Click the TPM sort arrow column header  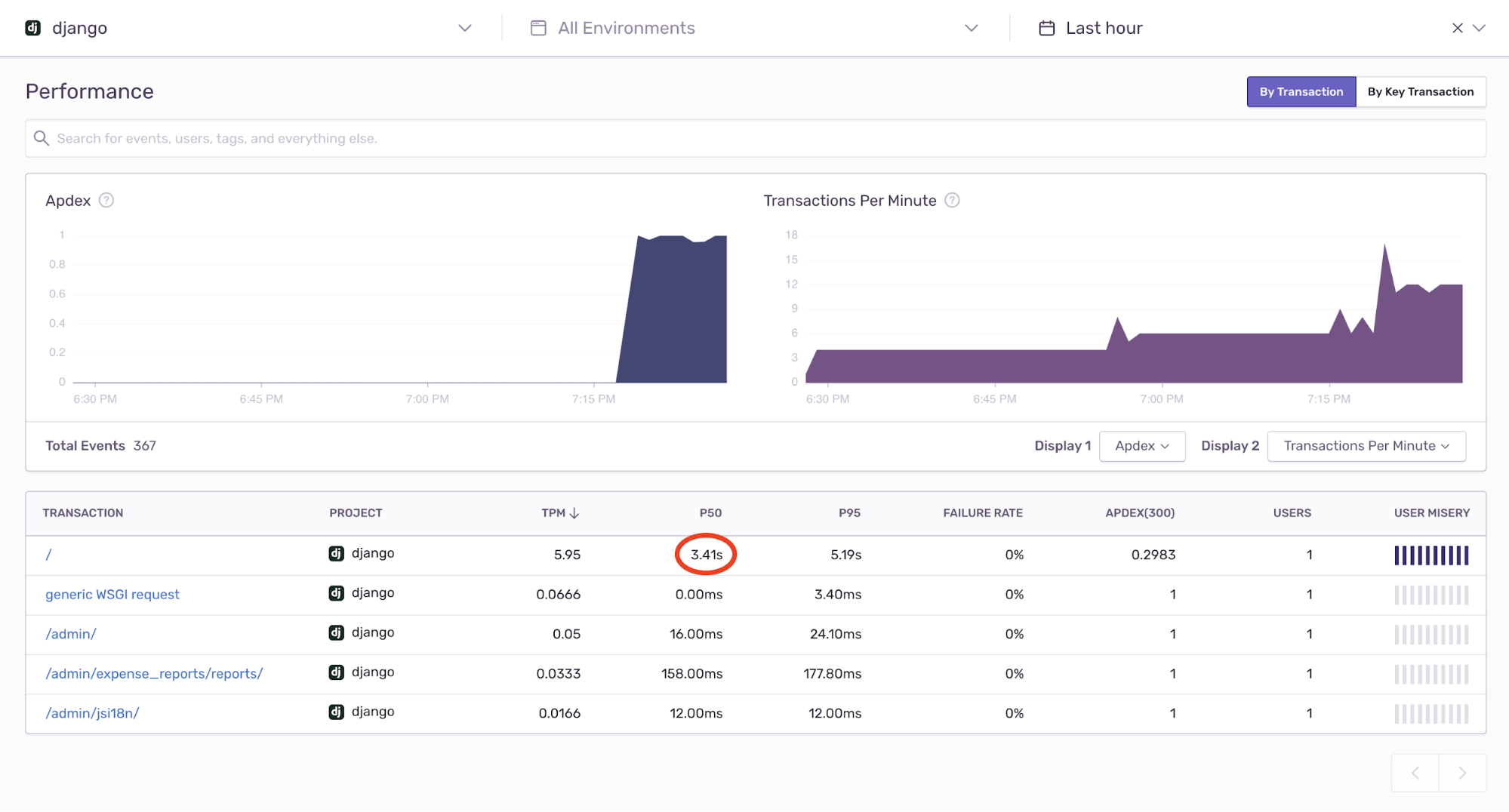coord(560,513)
